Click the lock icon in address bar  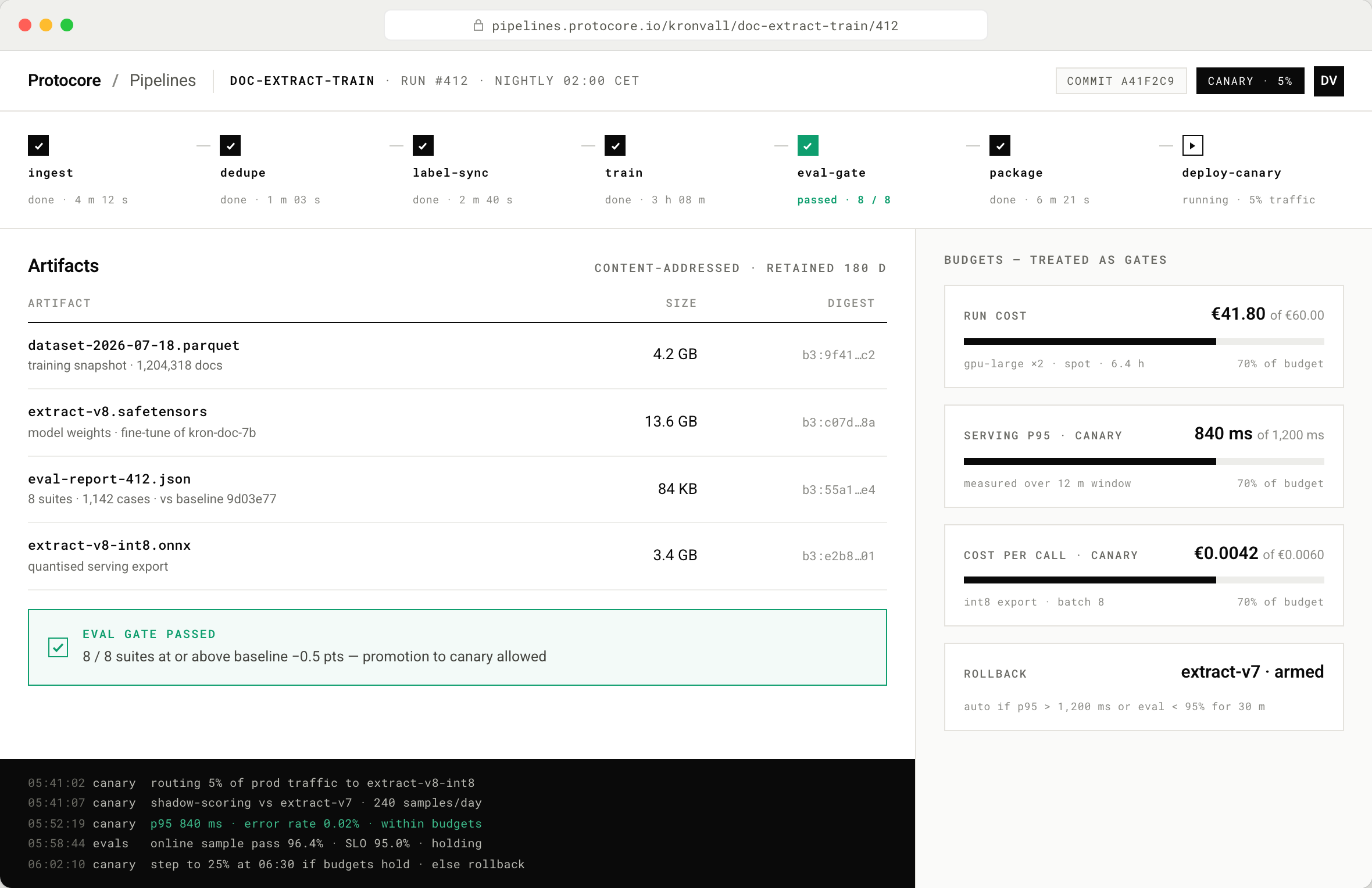point(478,25)
